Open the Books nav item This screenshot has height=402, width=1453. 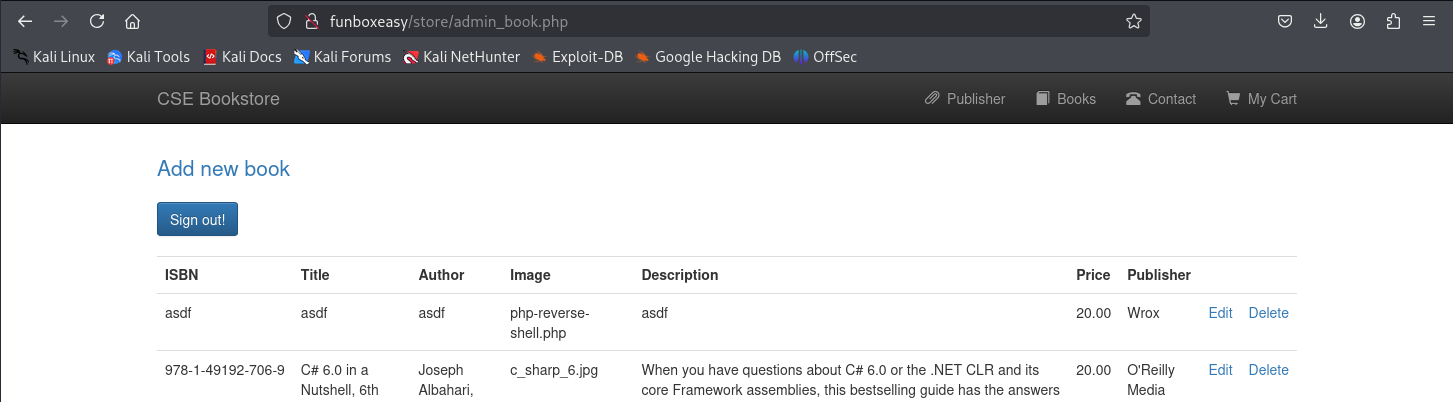(1066, 99)
